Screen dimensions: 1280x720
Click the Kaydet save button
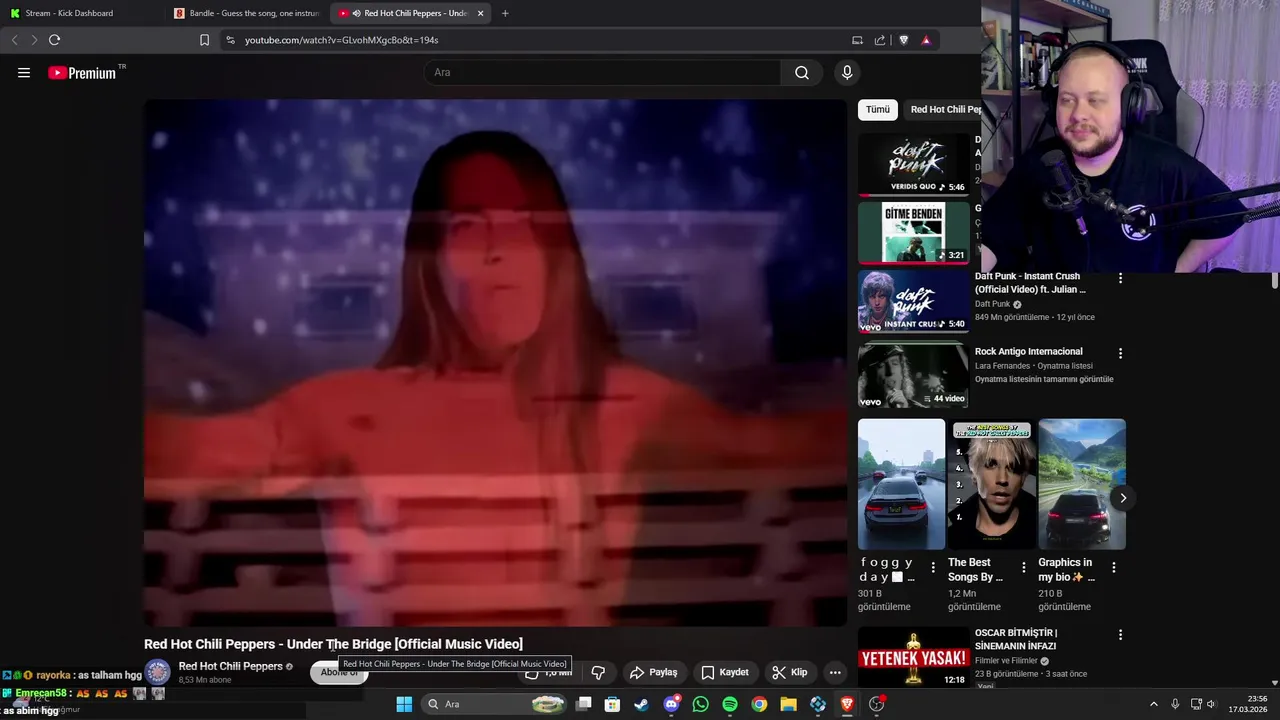point(725,672)
